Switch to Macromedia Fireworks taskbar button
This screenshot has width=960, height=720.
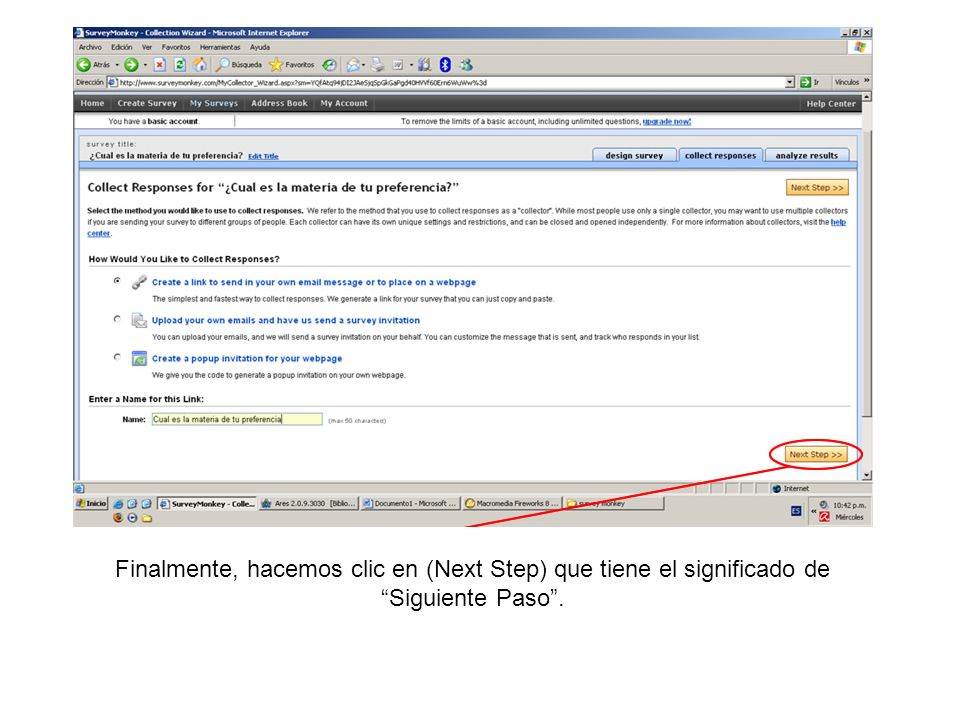511,504
